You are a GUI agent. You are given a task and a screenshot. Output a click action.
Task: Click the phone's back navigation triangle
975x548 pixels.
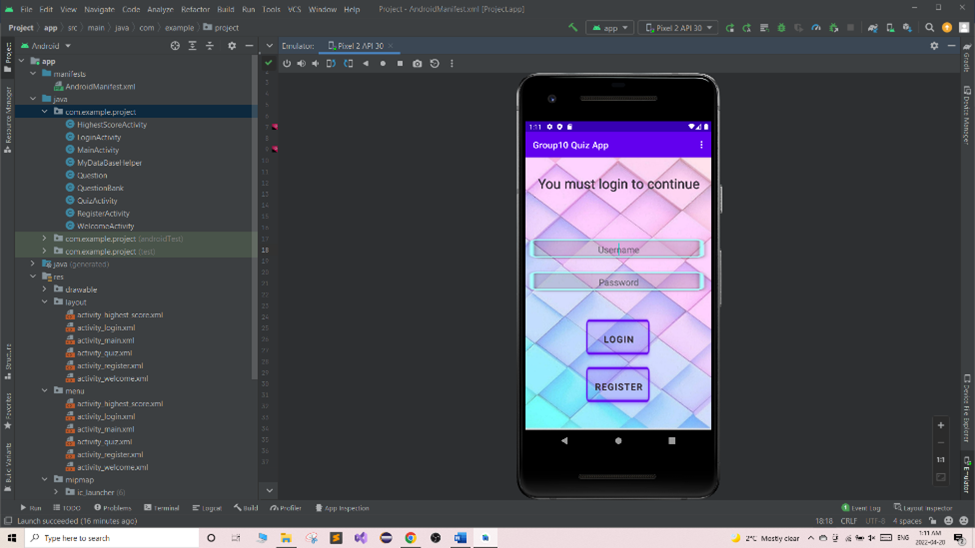[x=564, y=440]
